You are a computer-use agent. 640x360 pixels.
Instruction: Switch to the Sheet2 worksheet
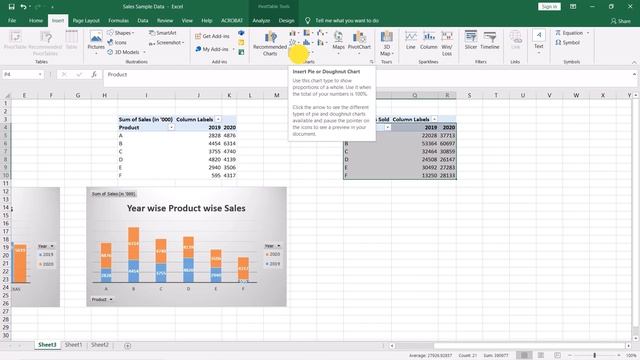[100, 345]
